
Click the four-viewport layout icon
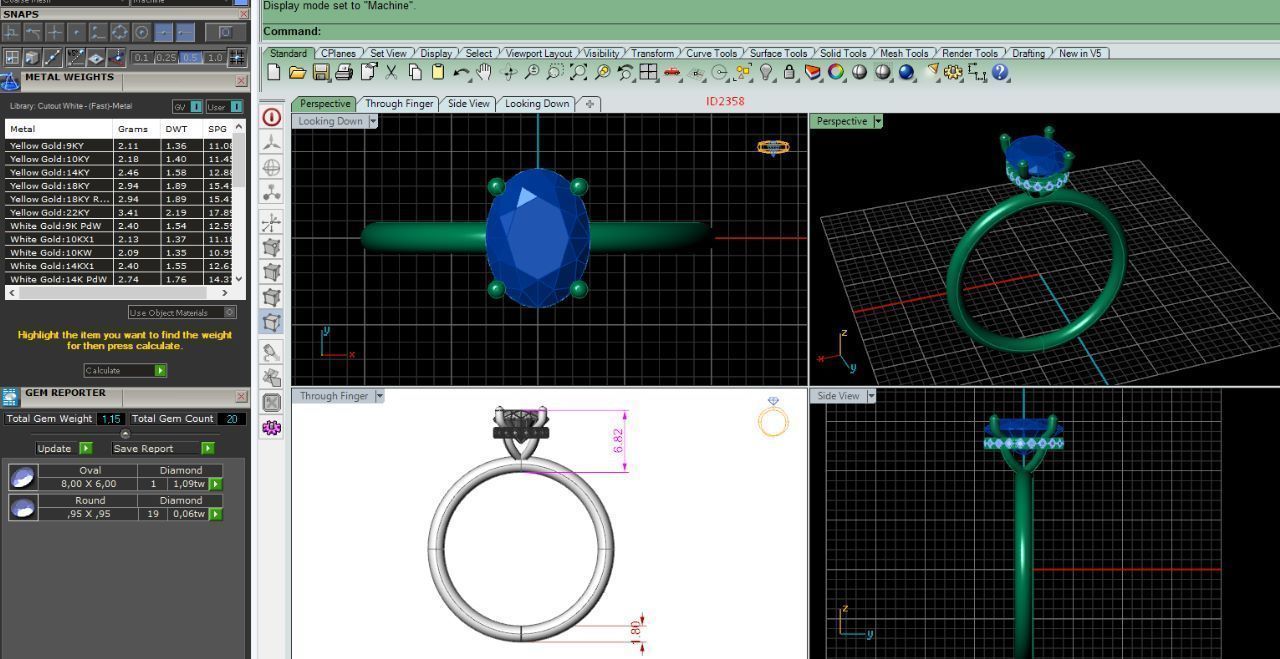[x=648, y=72]
